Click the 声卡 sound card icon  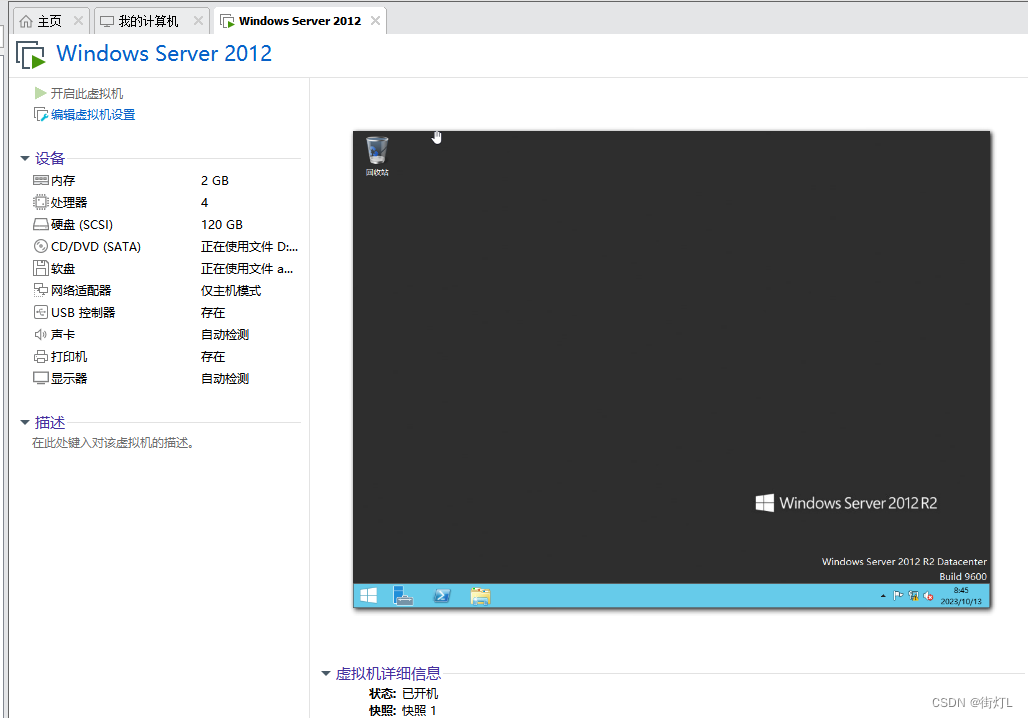point(41,334)
